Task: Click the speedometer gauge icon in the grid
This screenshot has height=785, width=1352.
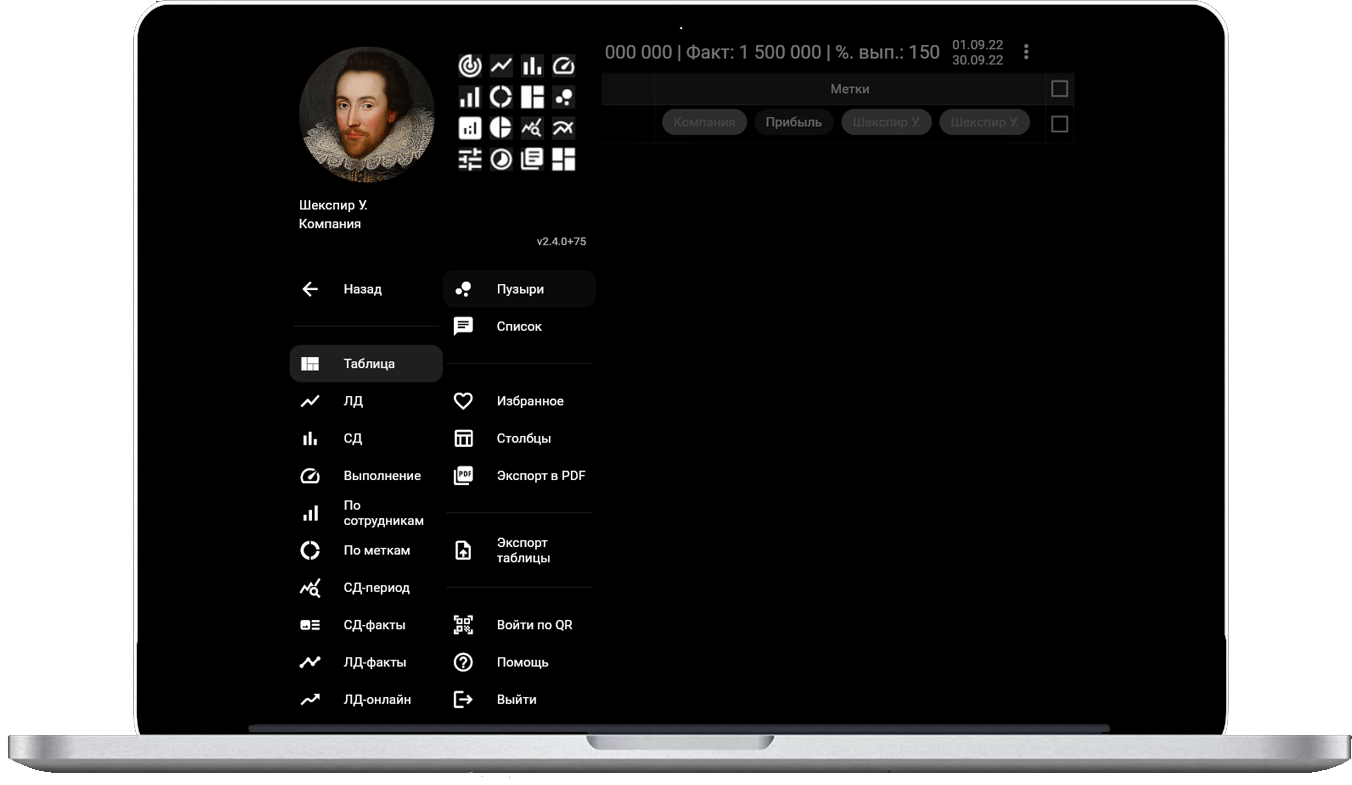Action: point(563,66)
